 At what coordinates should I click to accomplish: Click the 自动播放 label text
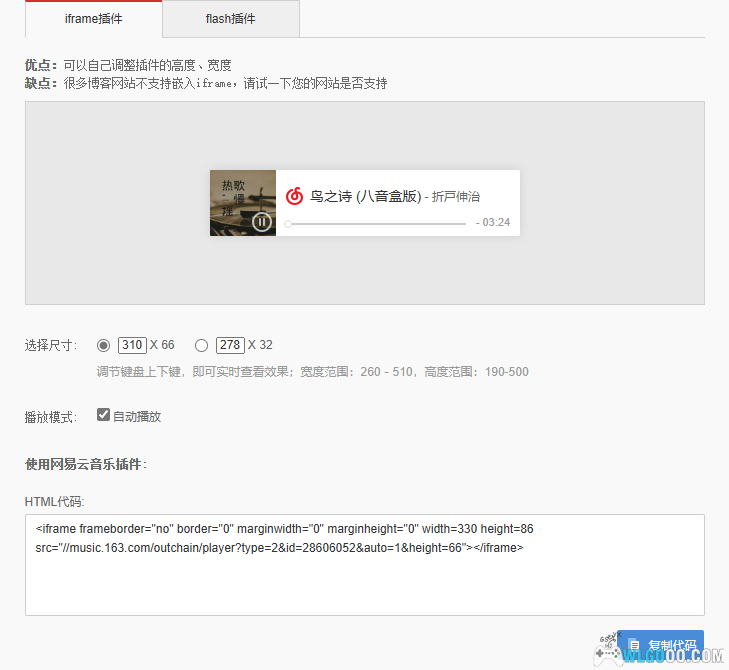pos(137,416)
